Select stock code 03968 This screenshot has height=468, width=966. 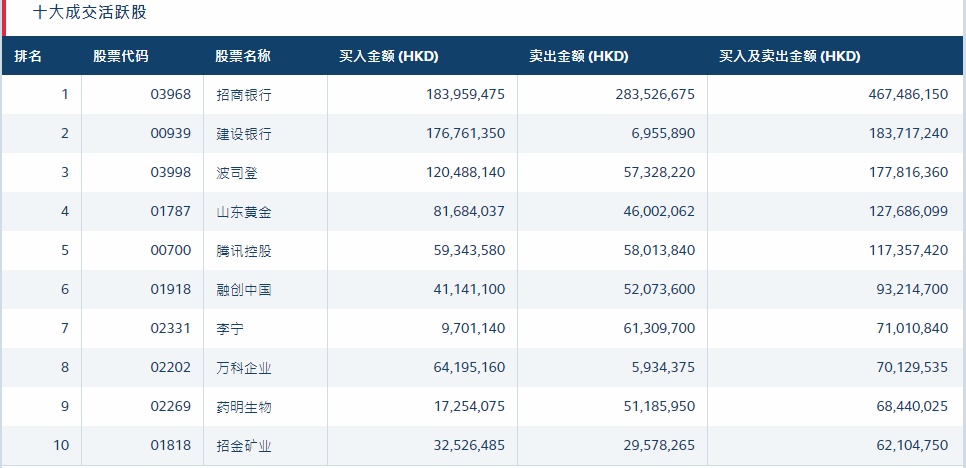(171, 95)
